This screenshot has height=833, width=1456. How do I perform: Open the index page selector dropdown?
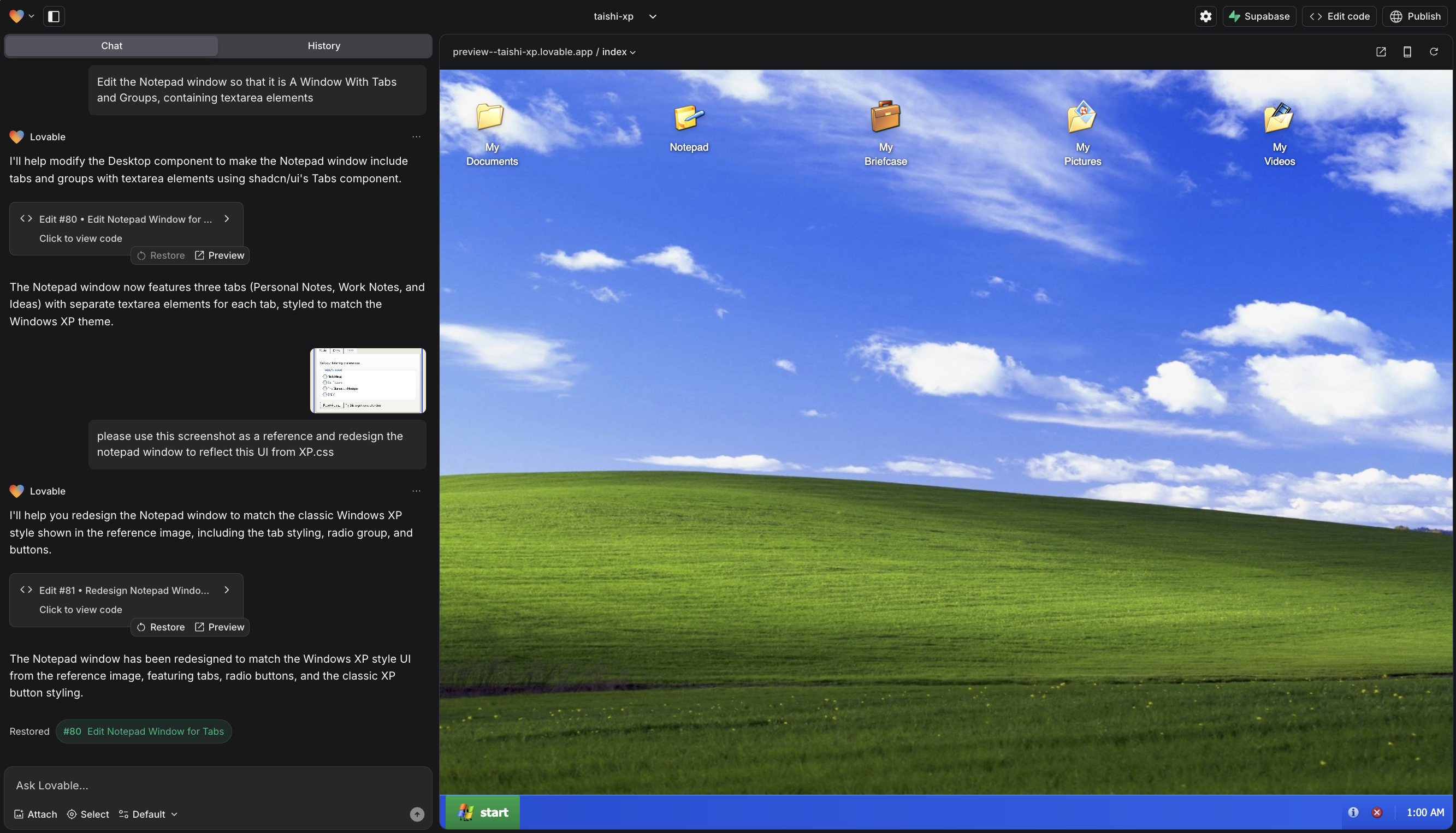633,52
